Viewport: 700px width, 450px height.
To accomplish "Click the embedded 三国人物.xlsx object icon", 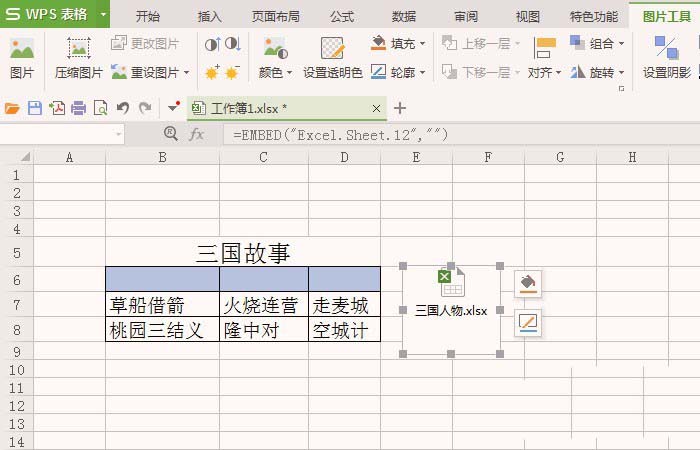I will pyautogui.click(x=451, y=283).
